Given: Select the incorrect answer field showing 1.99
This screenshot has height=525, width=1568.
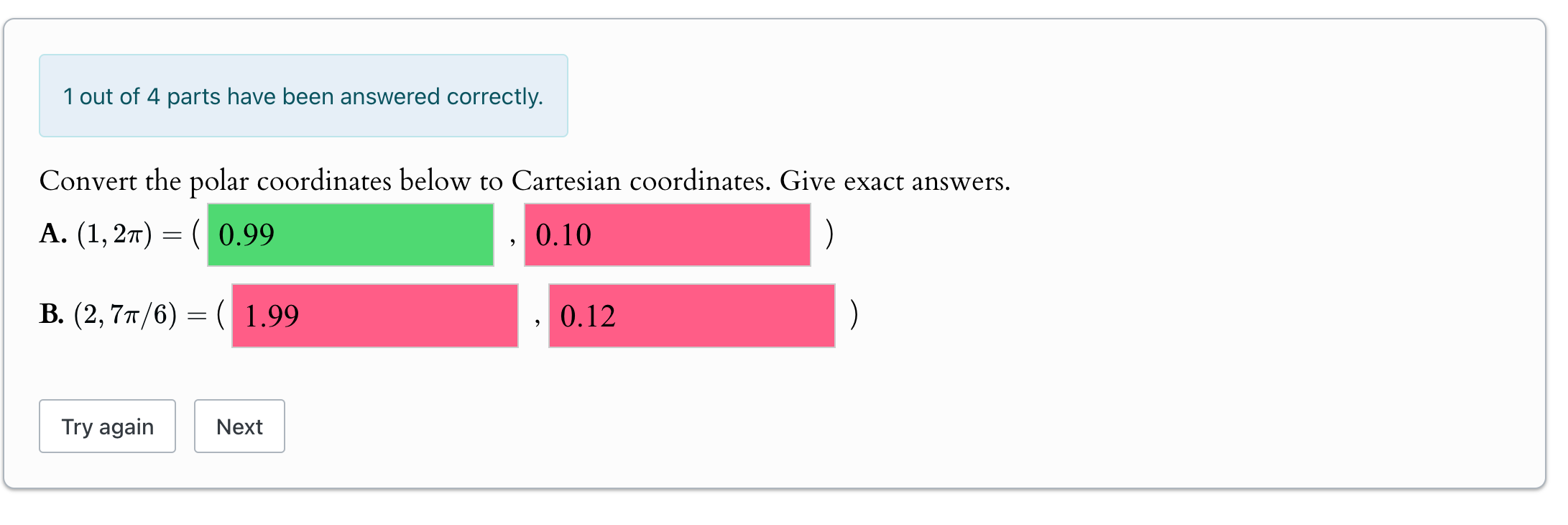Looking at the screenshot, I should point(374,316).
